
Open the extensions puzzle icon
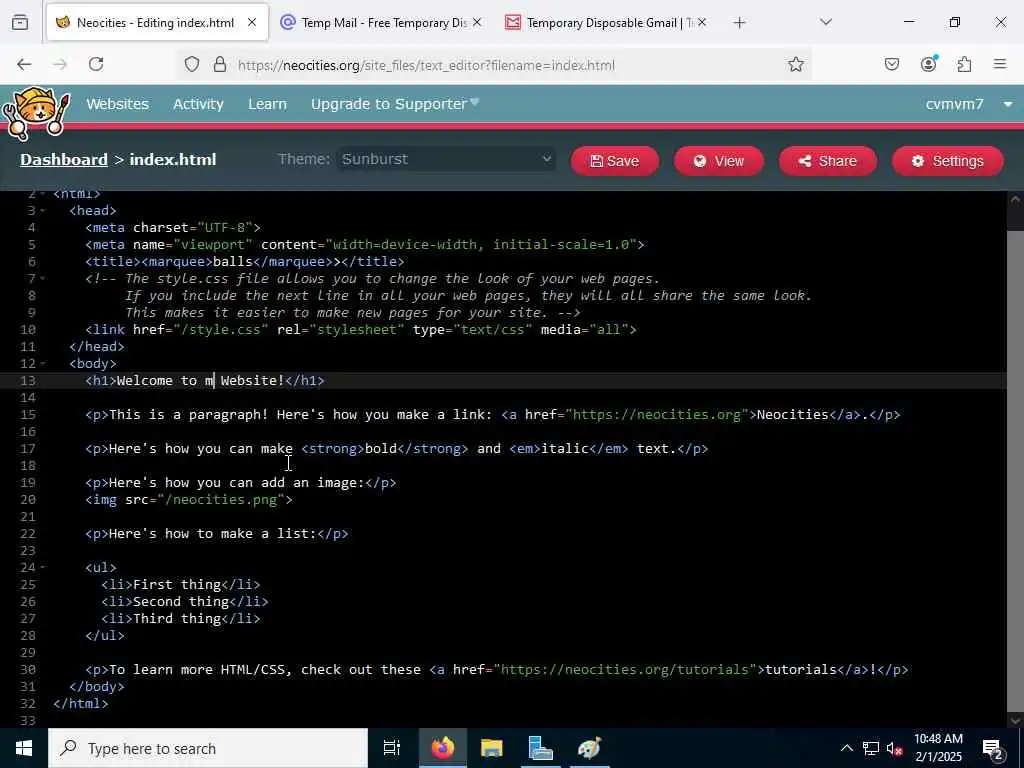coord(965,64)
